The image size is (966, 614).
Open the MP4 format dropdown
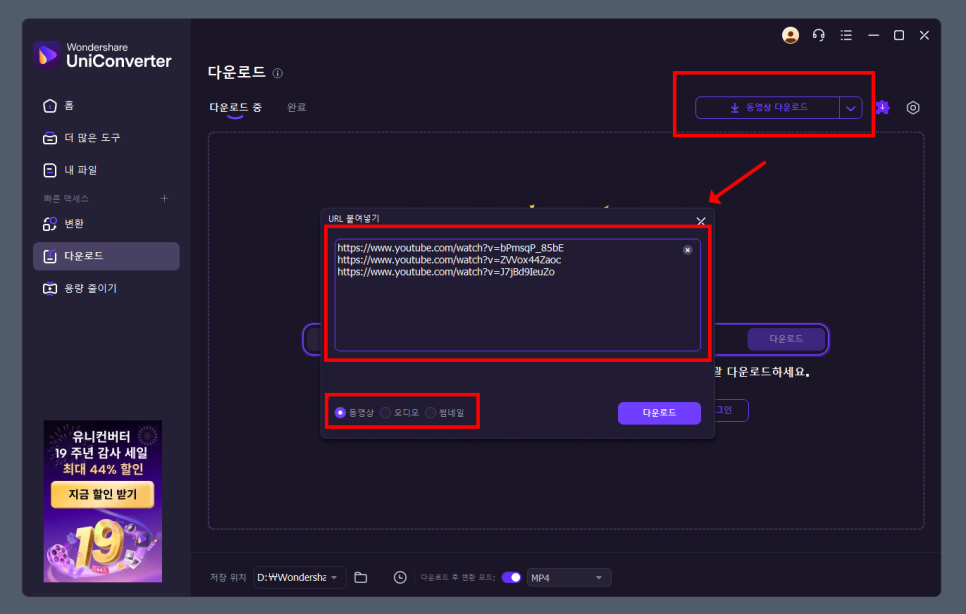(x=569, y=578)
